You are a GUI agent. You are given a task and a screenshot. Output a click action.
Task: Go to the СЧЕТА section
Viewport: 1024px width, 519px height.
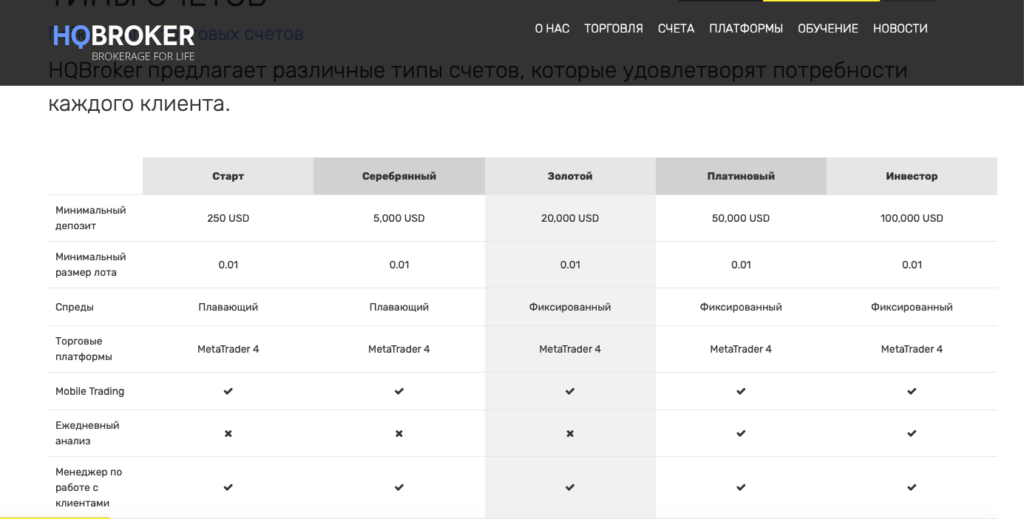click(x=676, y=29)
